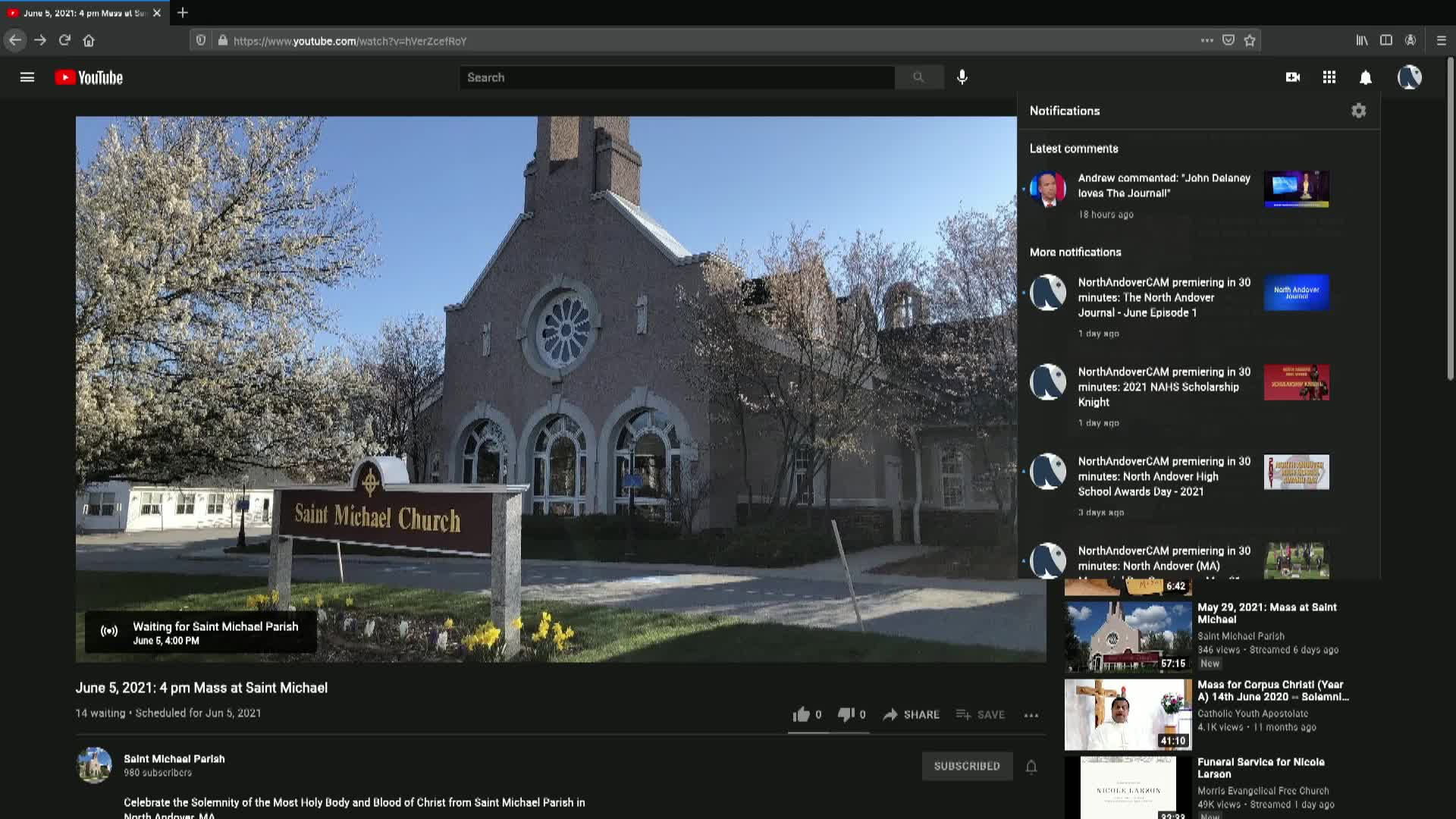Screen dimensions: 1456x819
Task: Open the browser home page icon
Action: point(89,41)
